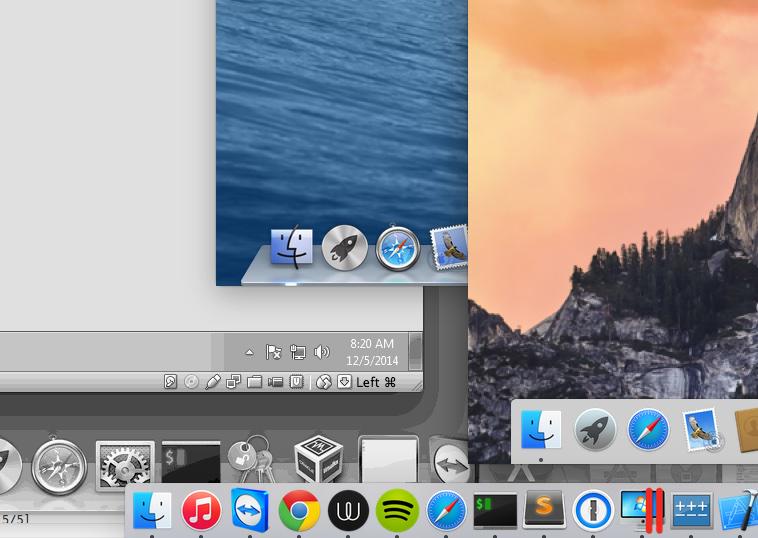The width and height of the screenshot is (758, 538).
Task: Open Safari in the bottom colored dock
Action: pyautogui.click(x=446, y=511)
